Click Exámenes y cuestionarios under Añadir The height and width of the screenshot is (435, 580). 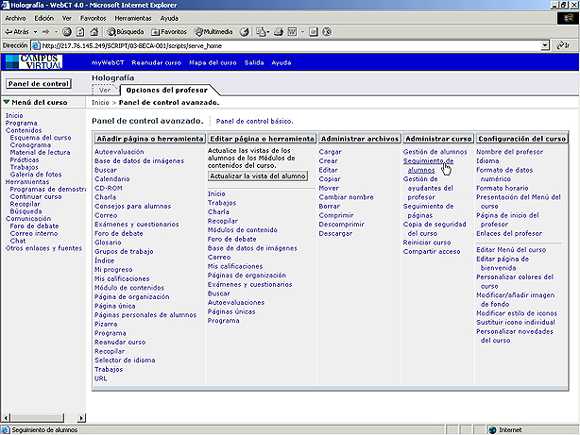[136, 224]
